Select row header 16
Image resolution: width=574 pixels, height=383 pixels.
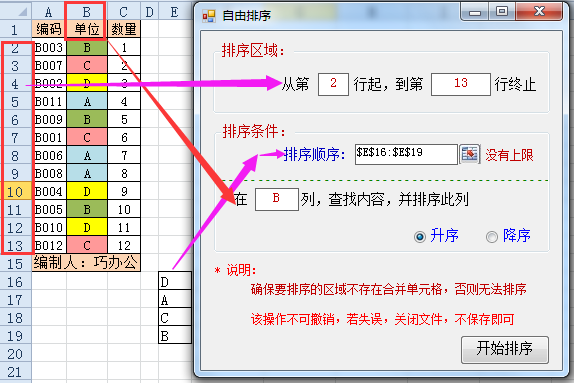[15, 282]
